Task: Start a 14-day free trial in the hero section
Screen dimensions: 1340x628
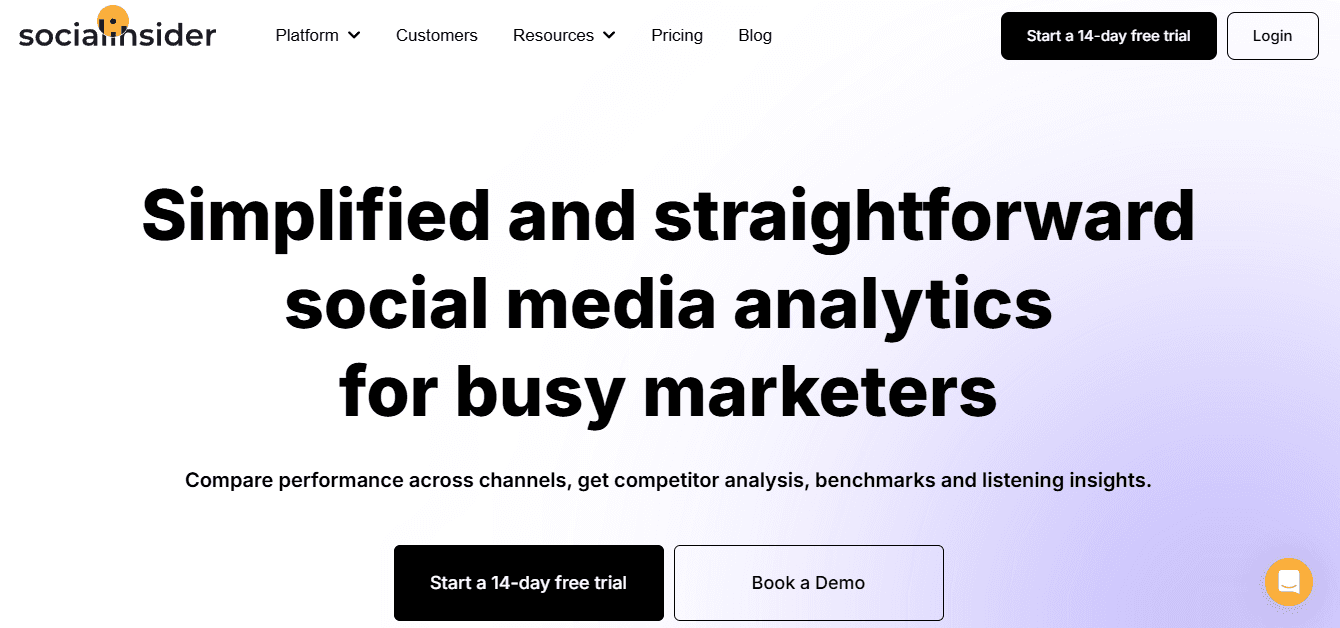Action: [x=528, y=582]
